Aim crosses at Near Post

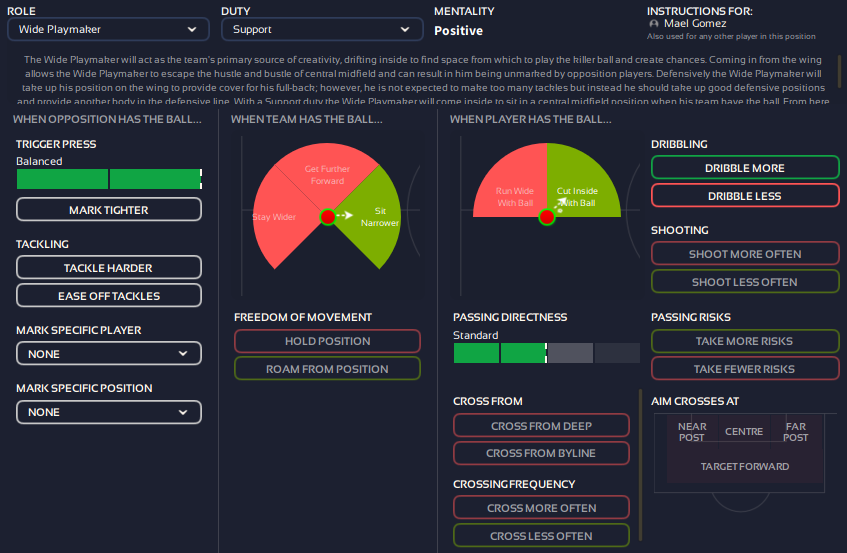point(692,431)
